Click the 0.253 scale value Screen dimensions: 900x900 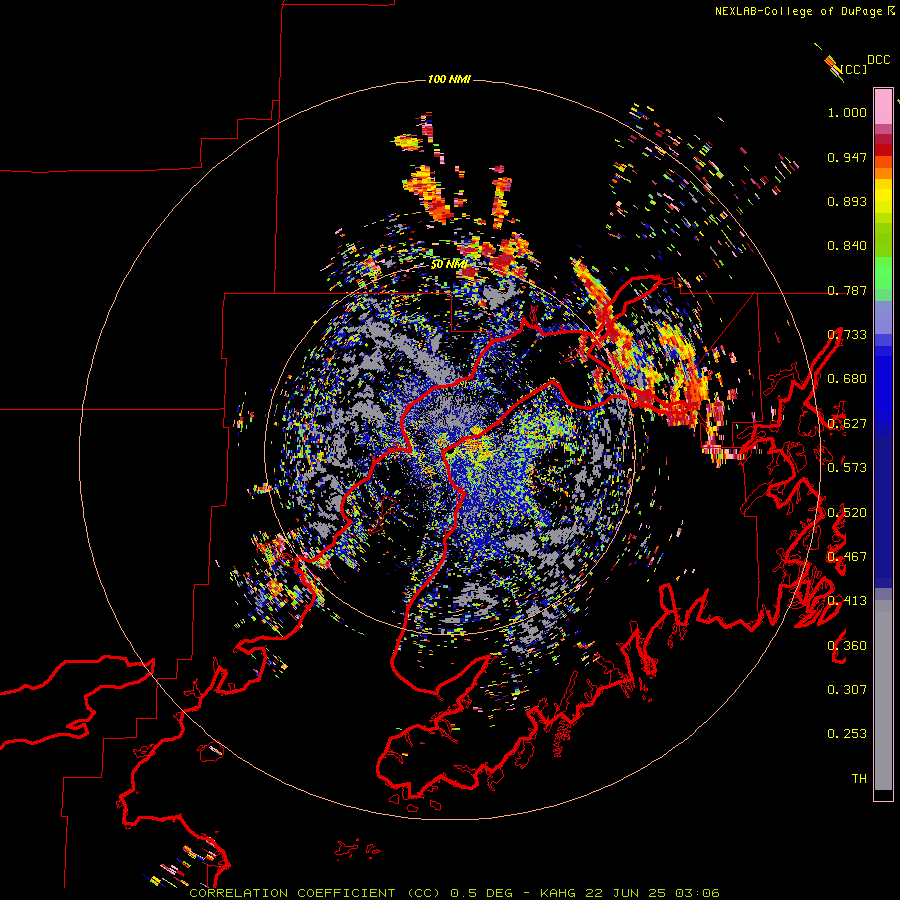coord(847,734)
